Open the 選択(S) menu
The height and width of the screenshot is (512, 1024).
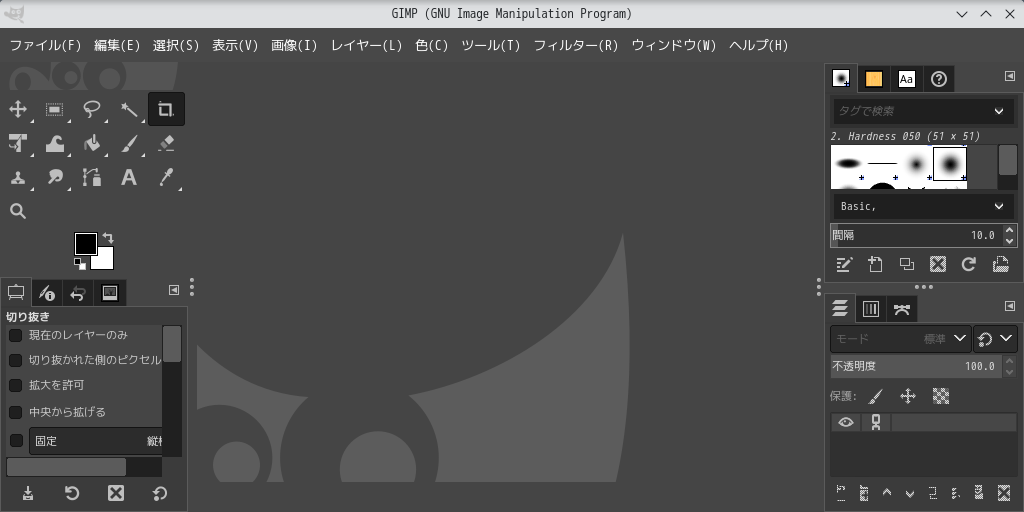click(176, 46)
